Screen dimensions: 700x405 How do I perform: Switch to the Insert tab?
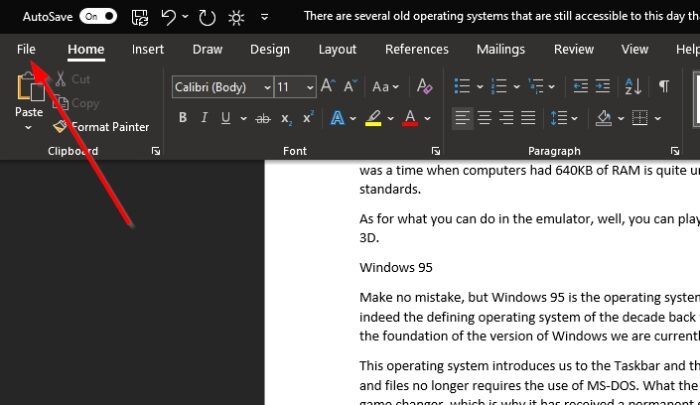point(148,49)
